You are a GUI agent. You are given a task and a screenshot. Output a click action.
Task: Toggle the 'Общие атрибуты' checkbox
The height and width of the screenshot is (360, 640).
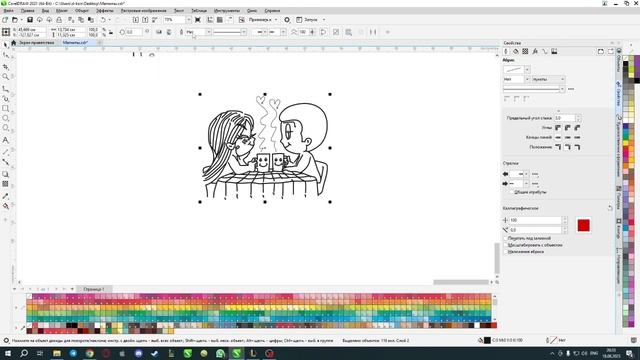512,192
